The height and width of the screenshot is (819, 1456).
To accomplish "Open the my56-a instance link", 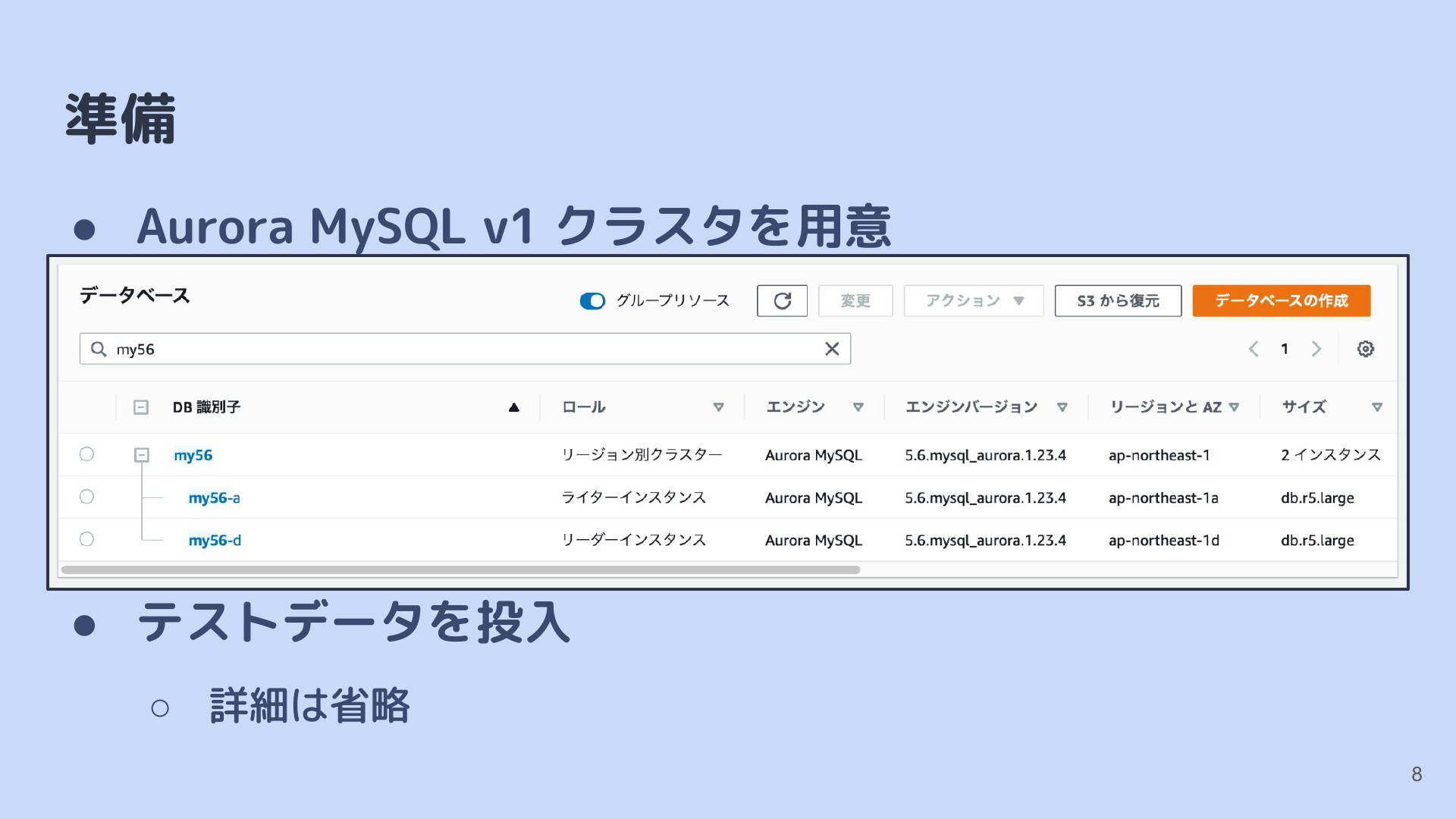I will [x=214, y=497].
